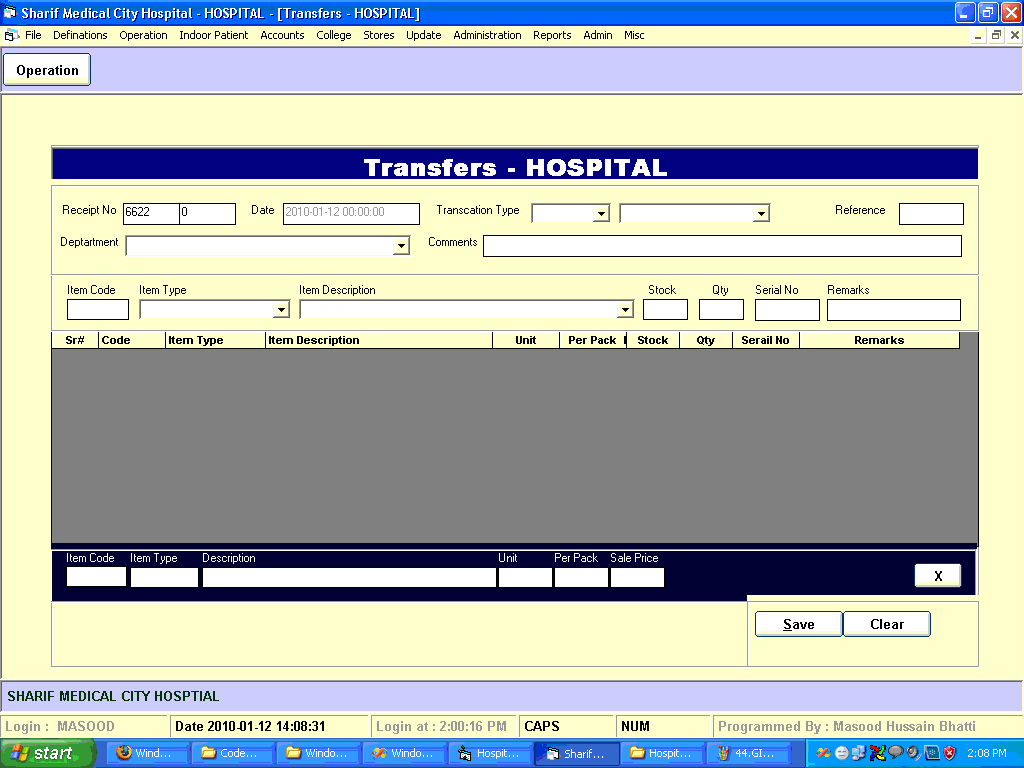The width and height of the screenshot is (1024, 768).
Task: Open the Administration menu
Action: [487, 35]
